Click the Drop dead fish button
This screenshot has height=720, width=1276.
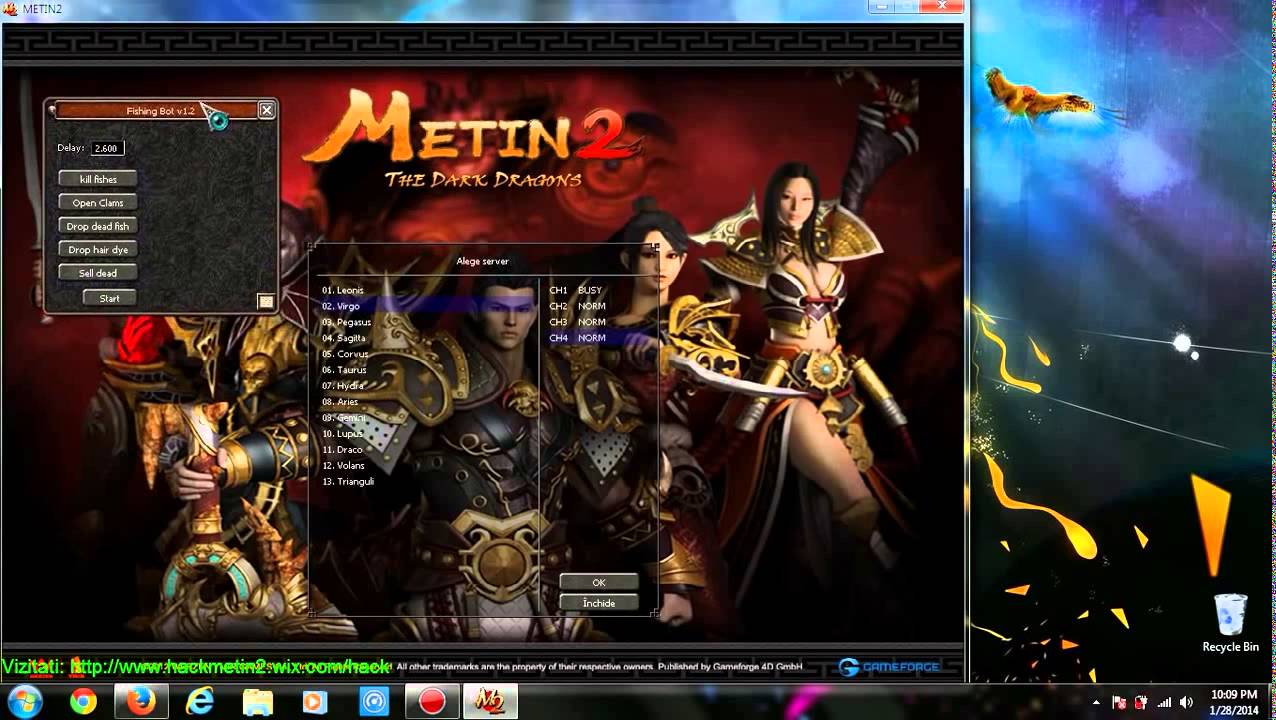(98, 226)
